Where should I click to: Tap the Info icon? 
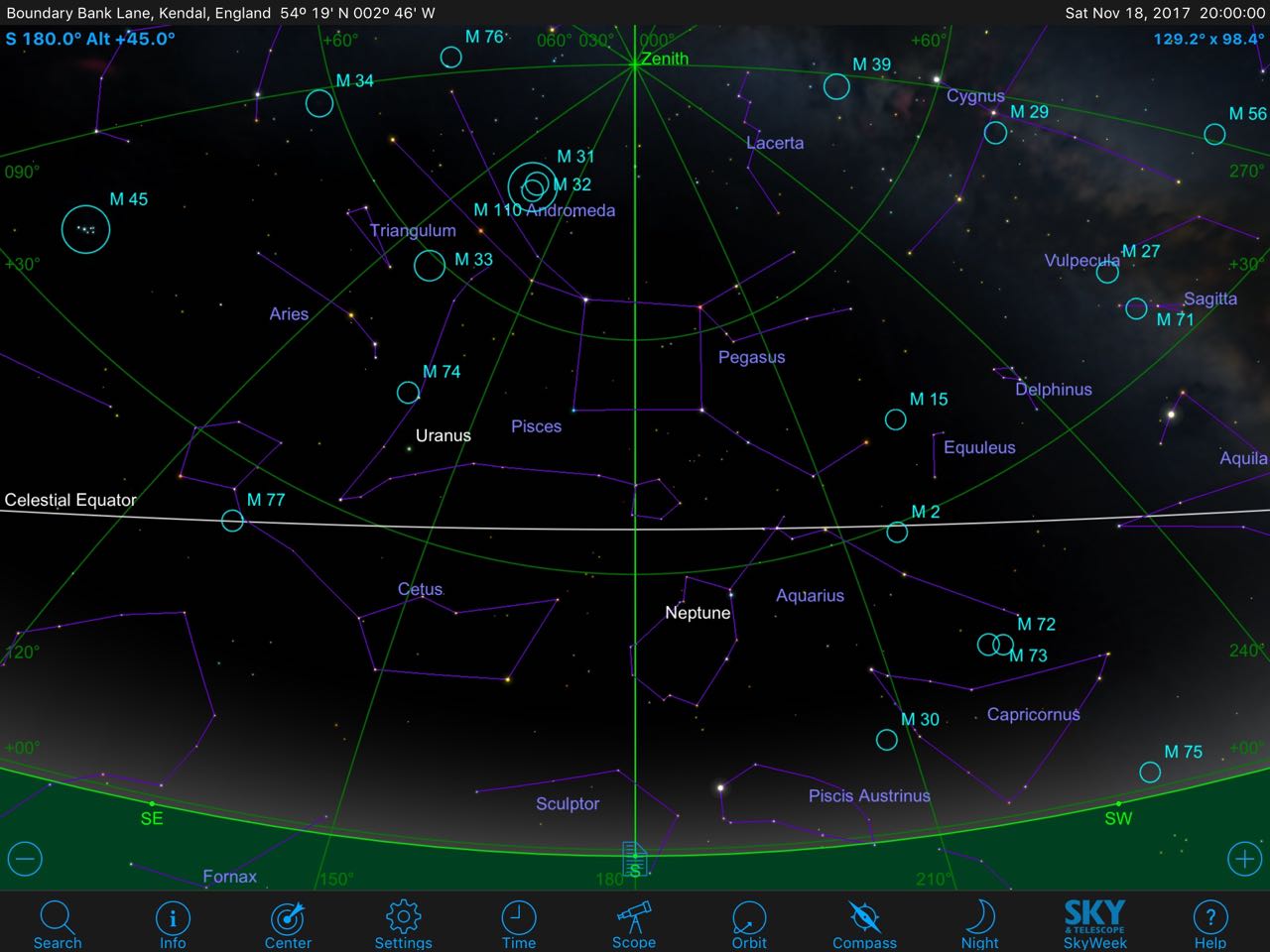coord(173,922)
